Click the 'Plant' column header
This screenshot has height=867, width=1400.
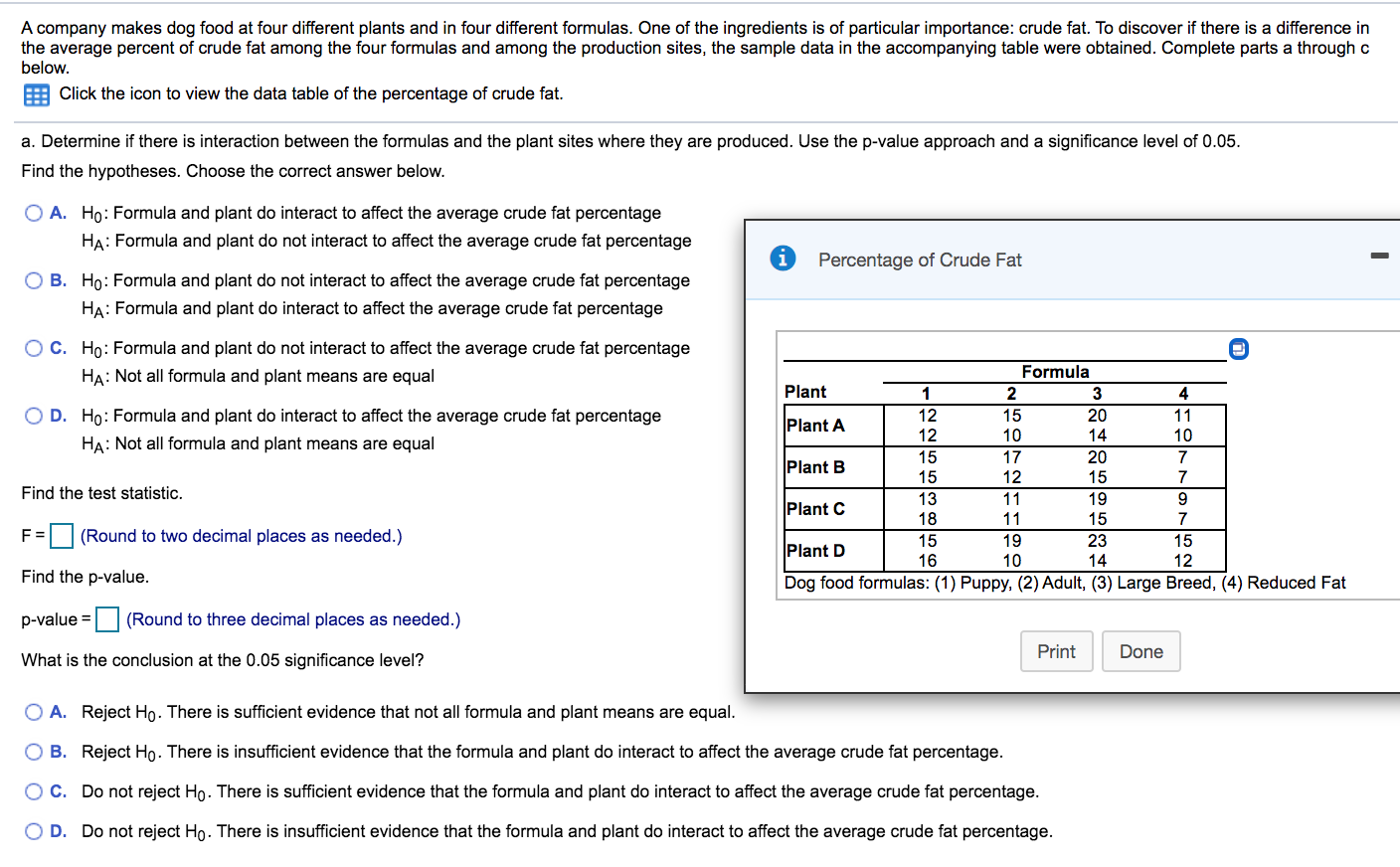(x=805, y=392)
